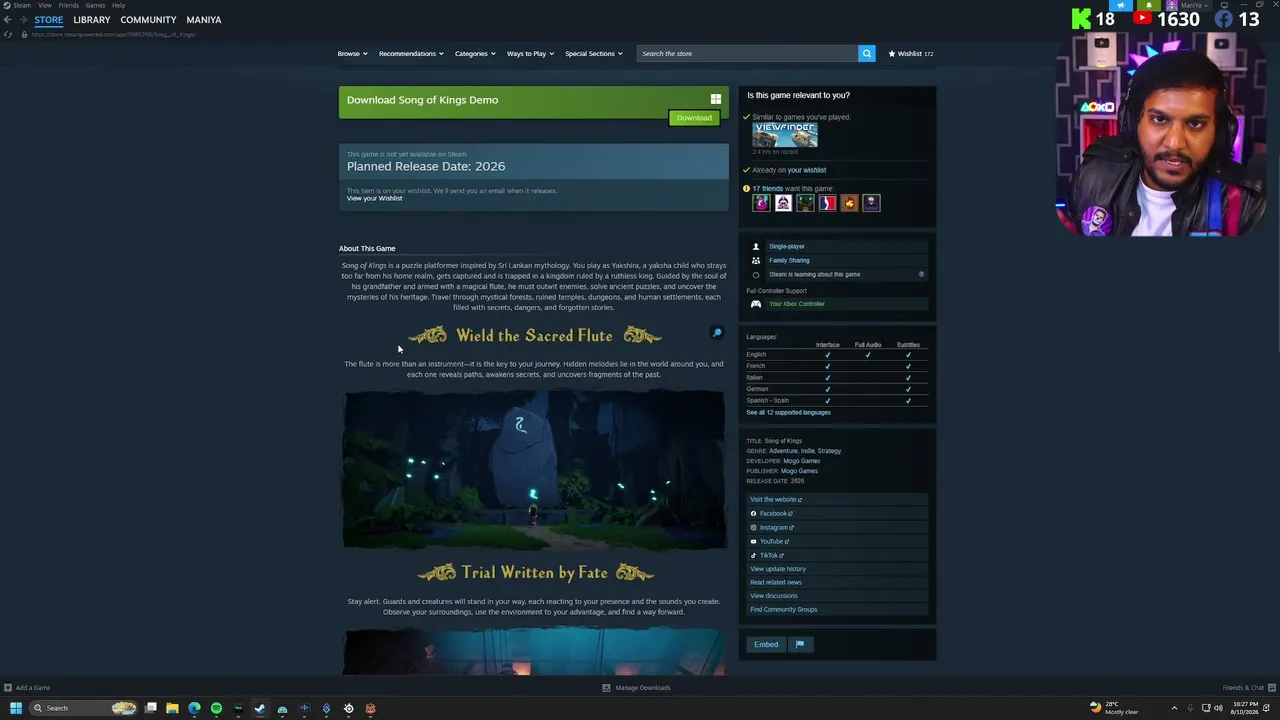1280x720 pixels.
Task: Click the Steam store URL address bar
Action: [x=113, y=35]
